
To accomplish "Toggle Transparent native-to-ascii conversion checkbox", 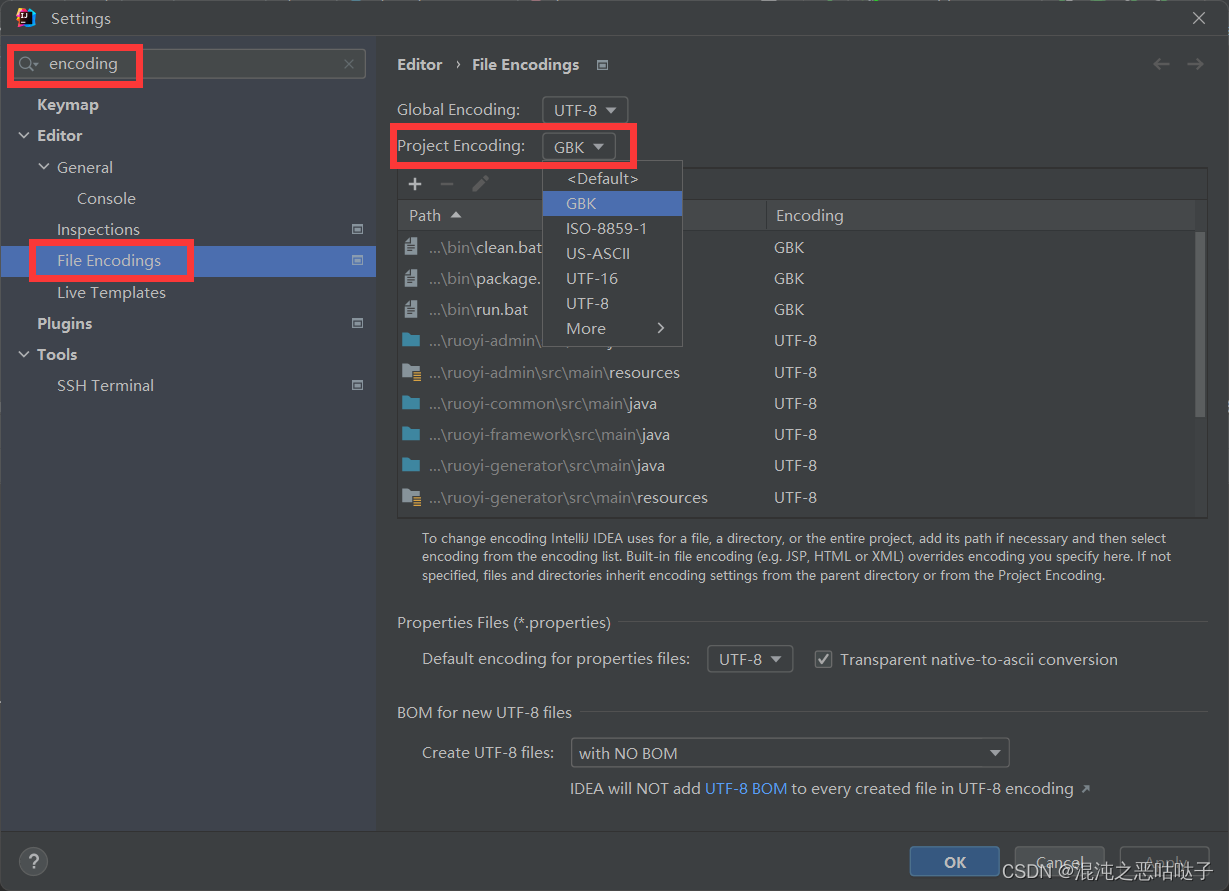I will pos(823,659).
